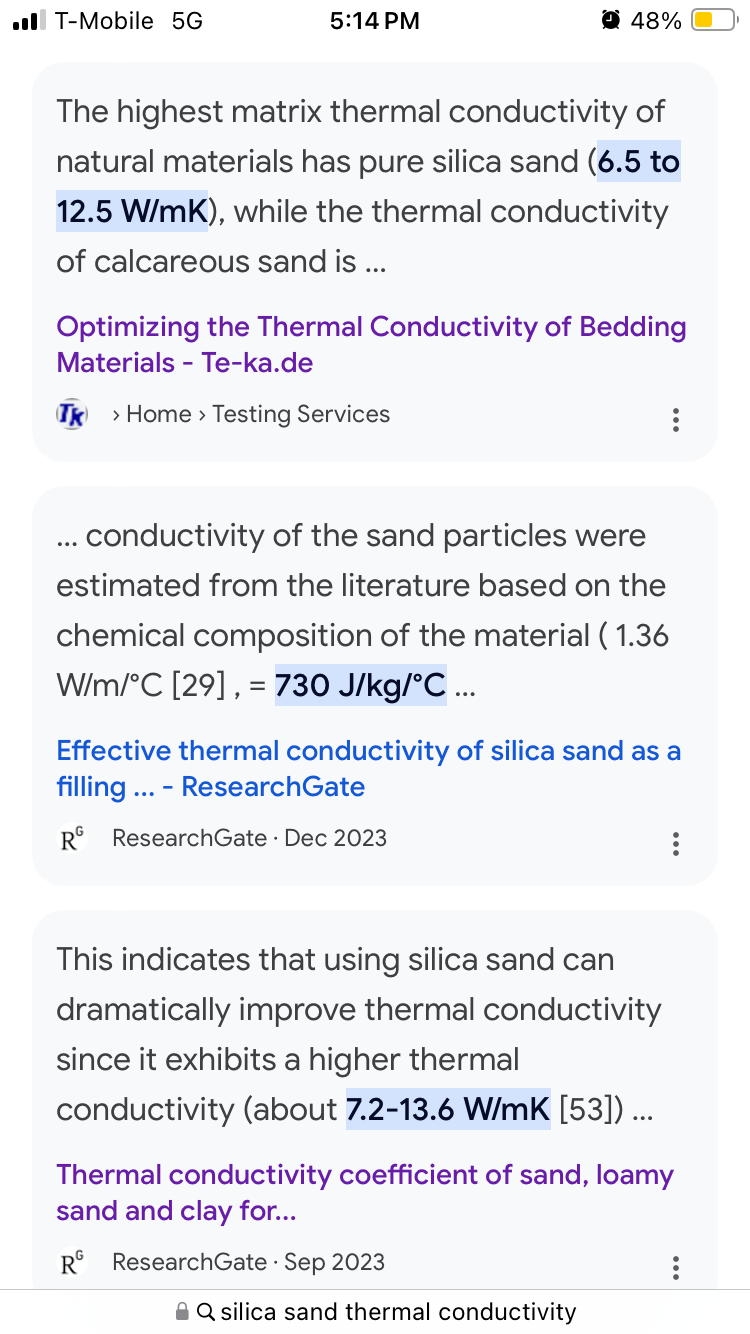Viewport: 750px width, 1334px height.
Task: Tap the lock icon in address bar
Action: (x=182, y=1311)
